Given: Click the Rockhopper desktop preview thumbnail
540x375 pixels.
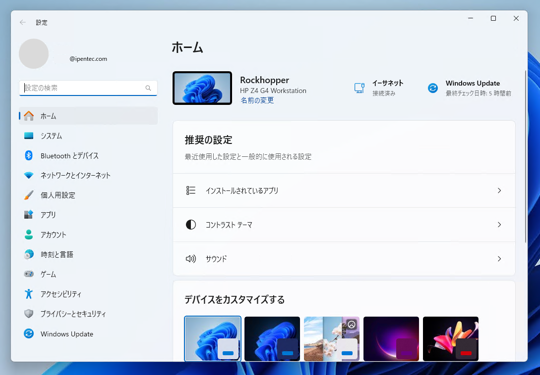Looking at the screenshot, I should (x=202, y=88).
